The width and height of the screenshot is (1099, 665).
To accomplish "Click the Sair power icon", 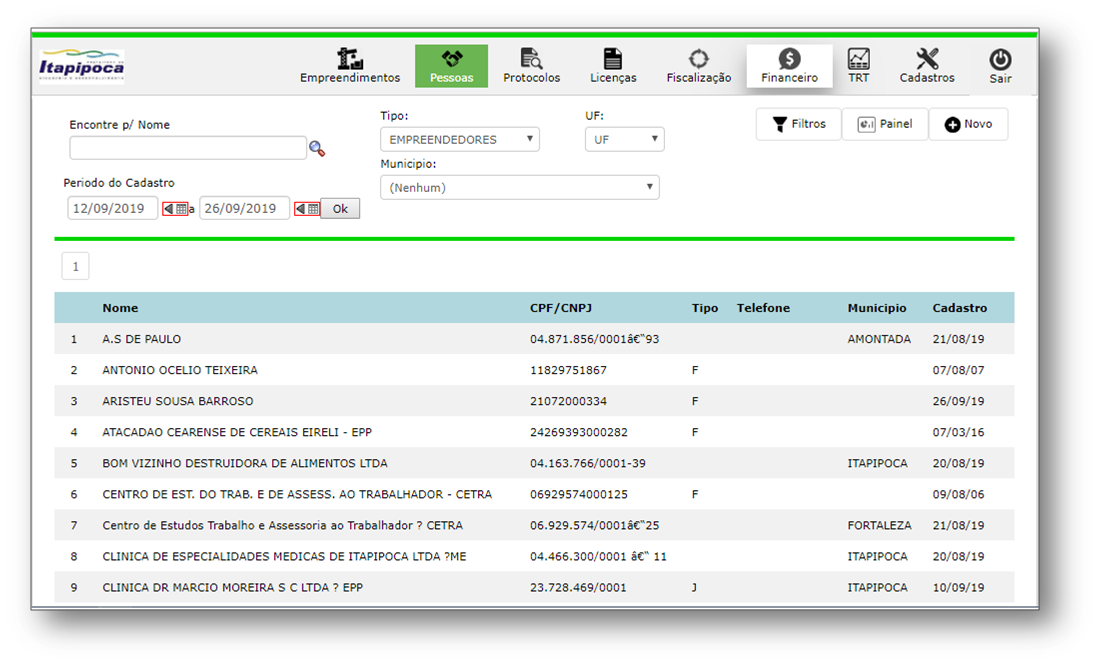I will (1000, 60).
